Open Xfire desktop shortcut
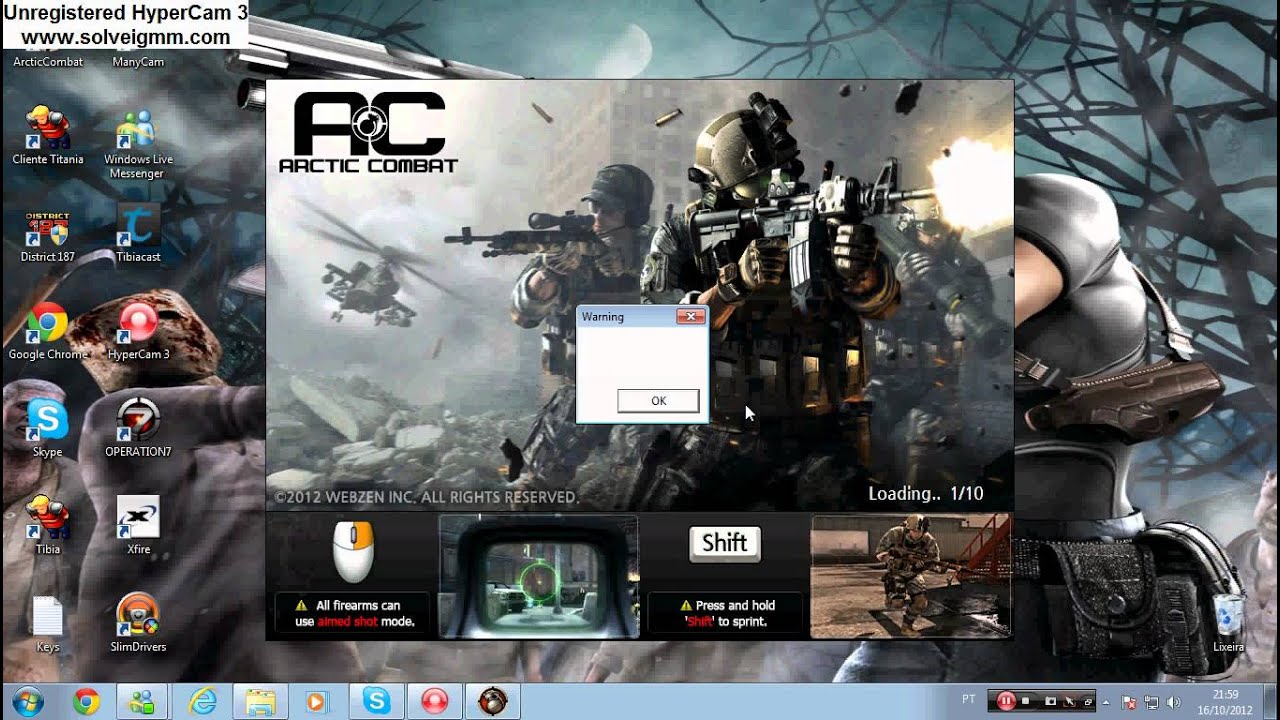 [x=138, y=527]
